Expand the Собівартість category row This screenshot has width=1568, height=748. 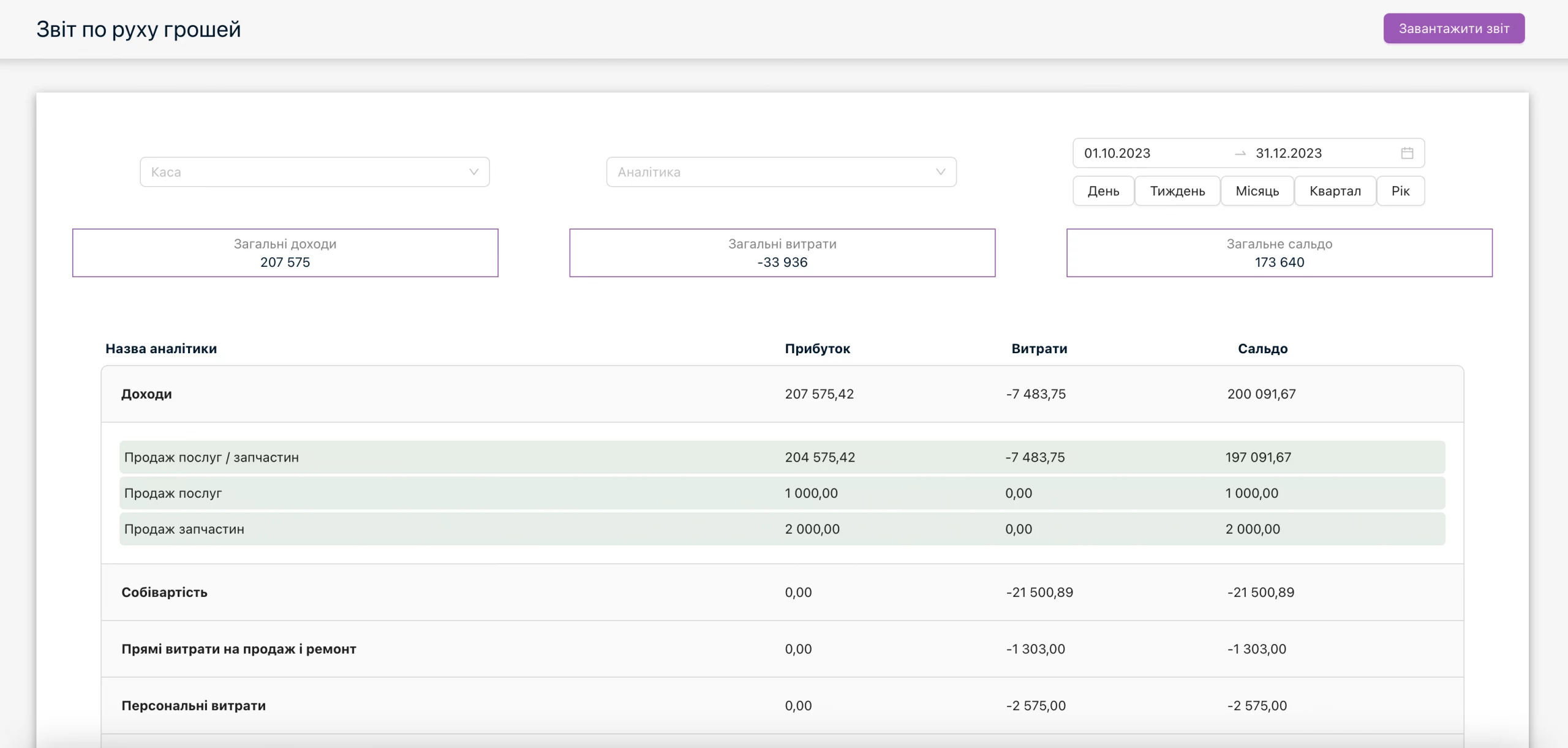coord(782,593)
